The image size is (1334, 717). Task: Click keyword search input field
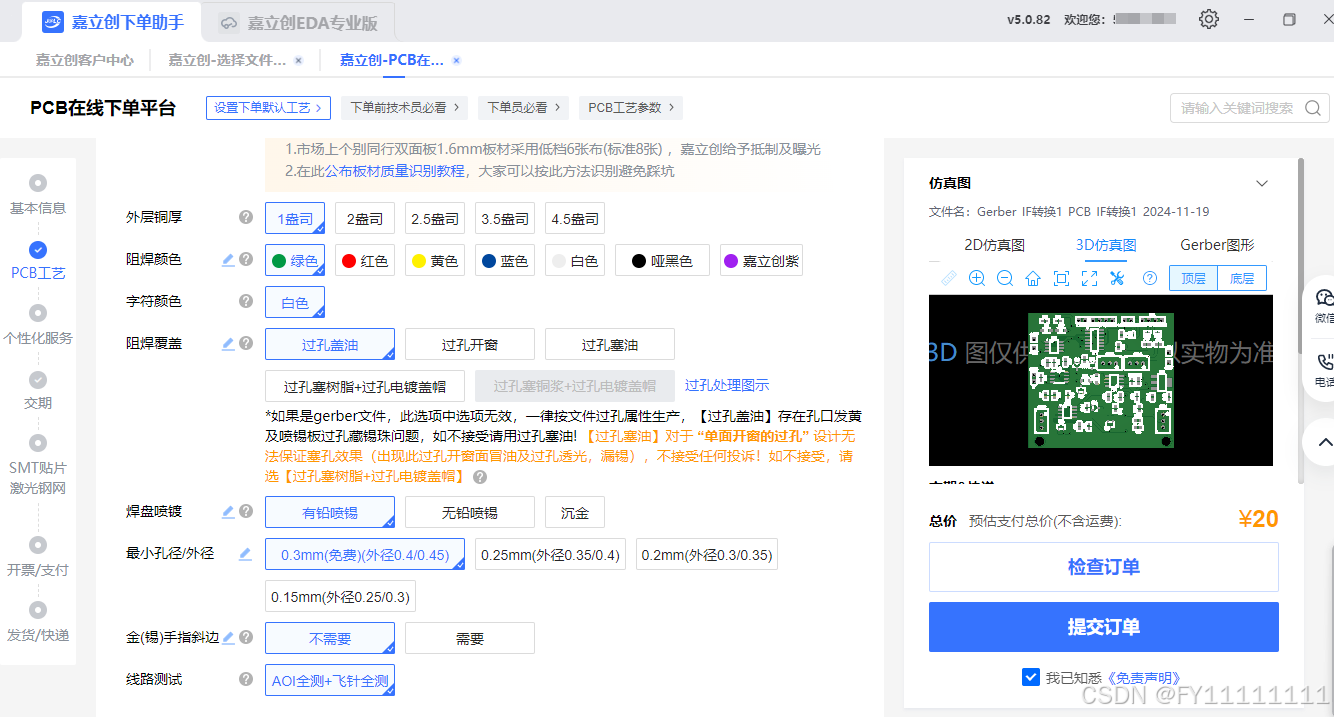click(x=1237, y=108)
